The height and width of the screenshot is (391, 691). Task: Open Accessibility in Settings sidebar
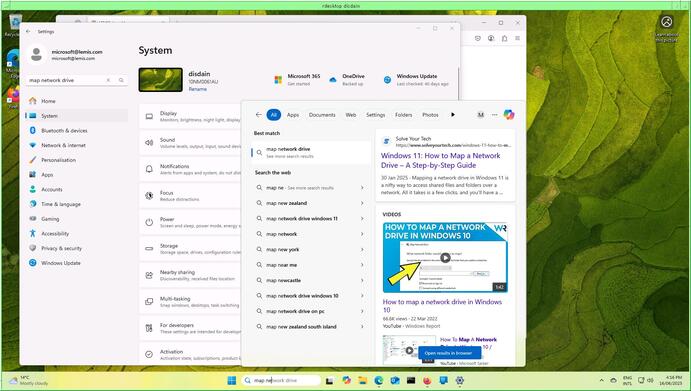coord(77,234)
